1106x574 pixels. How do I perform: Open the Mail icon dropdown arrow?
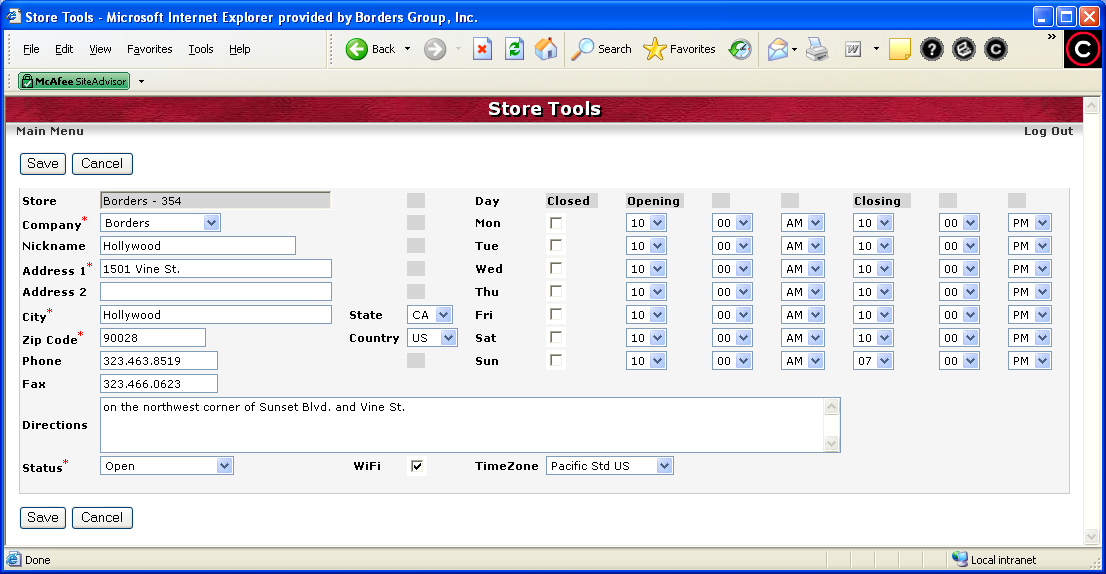pyautogui.click(x=794, y=49)
